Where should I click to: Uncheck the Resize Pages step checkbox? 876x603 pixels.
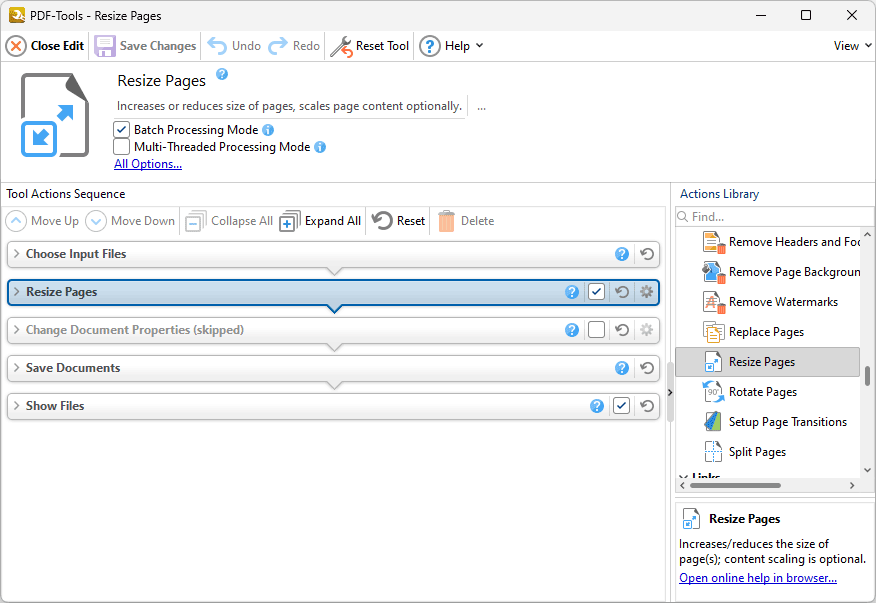click(x=596, y=292)
